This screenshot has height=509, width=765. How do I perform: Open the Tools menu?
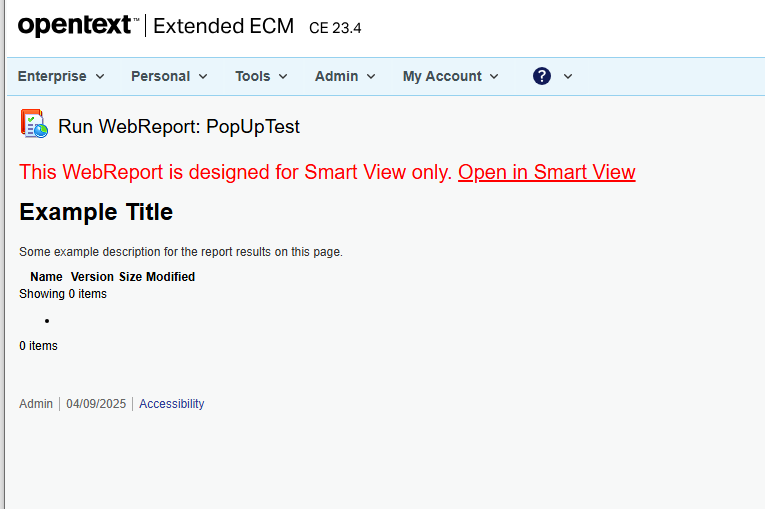pyautogui.click(x=261, y=76)
